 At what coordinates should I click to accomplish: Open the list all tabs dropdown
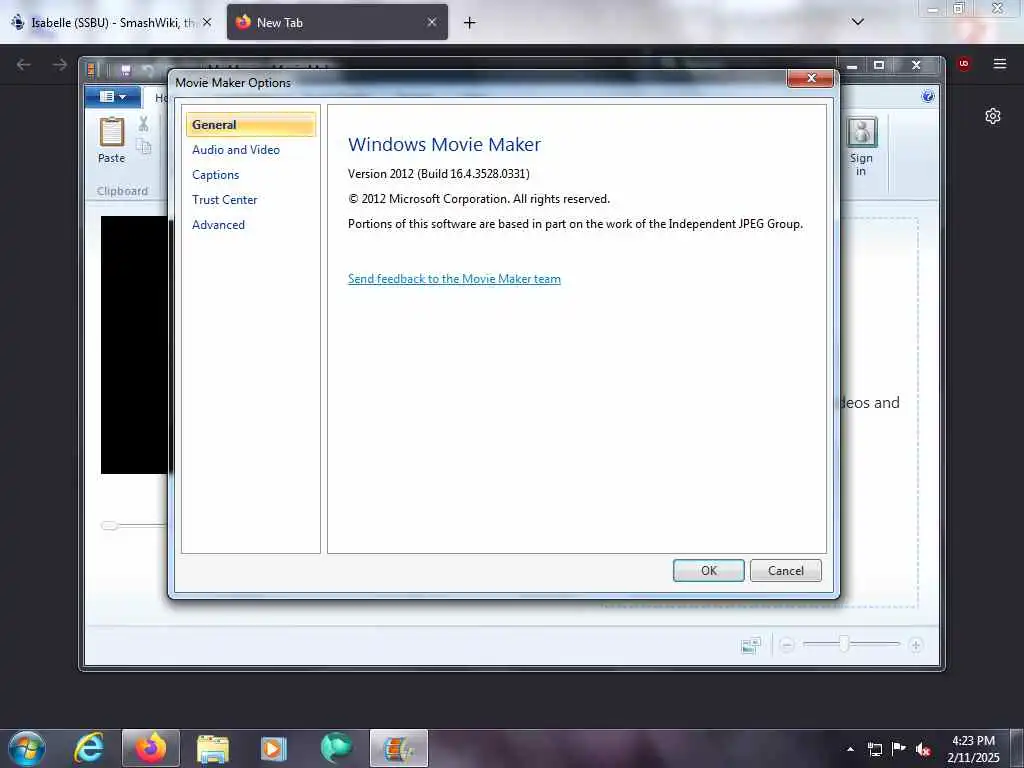point(858,22)
